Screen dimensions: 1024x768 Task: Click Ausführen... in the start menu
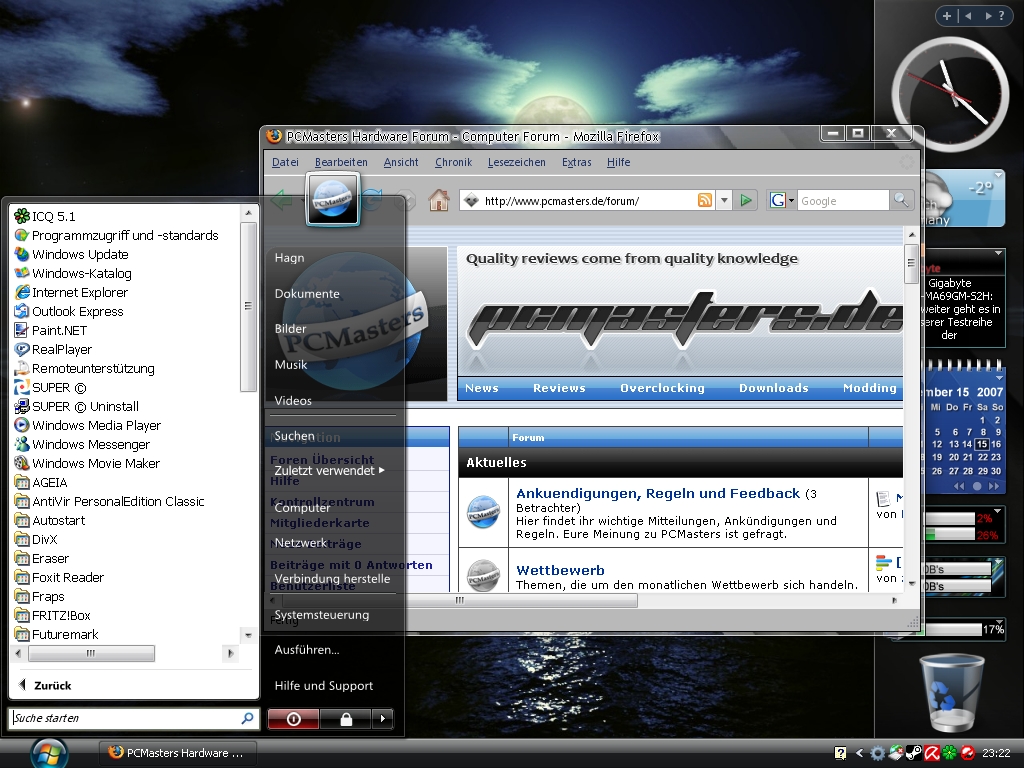pos(307,650)
